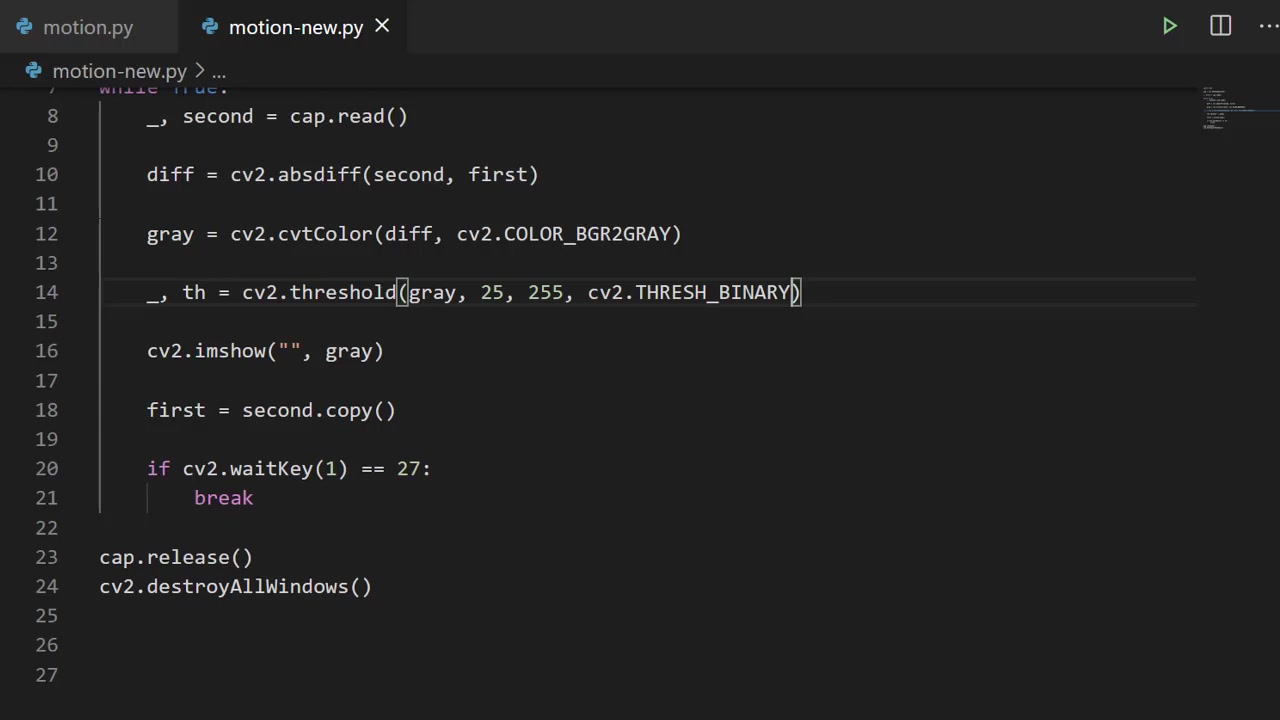Close the motion-new.py tab
Image resolution: width=1280 pixels, height=720 pixels.
coord(382,27)
